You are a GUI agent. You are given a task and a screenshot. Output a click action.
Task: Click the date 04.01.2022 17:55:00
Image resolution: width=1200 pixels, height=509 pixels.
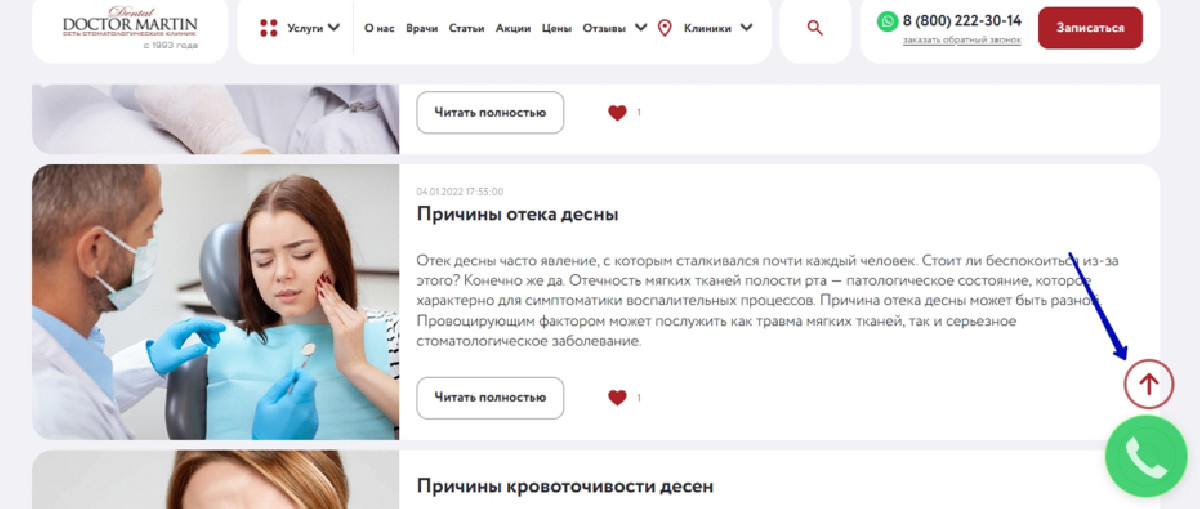click(460, 191)
